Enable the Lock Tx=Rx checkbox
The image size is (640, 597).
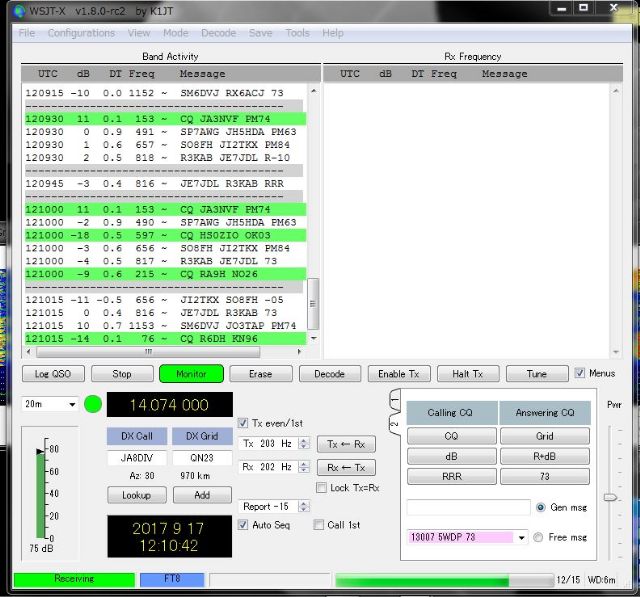321,487
